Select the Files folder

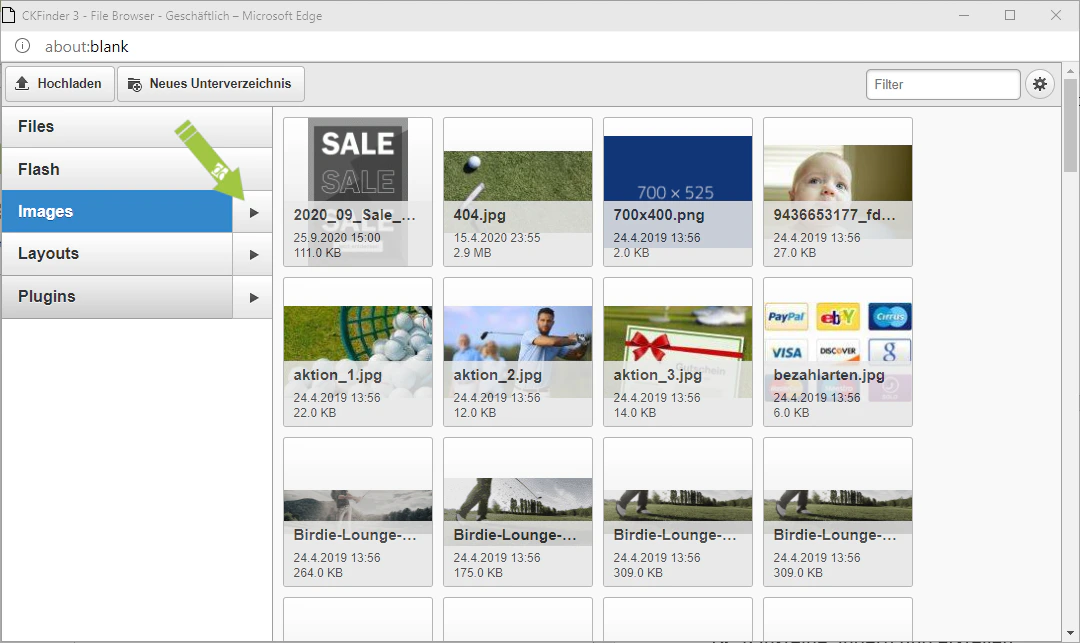pyautogui.click(x=136, y=127)
